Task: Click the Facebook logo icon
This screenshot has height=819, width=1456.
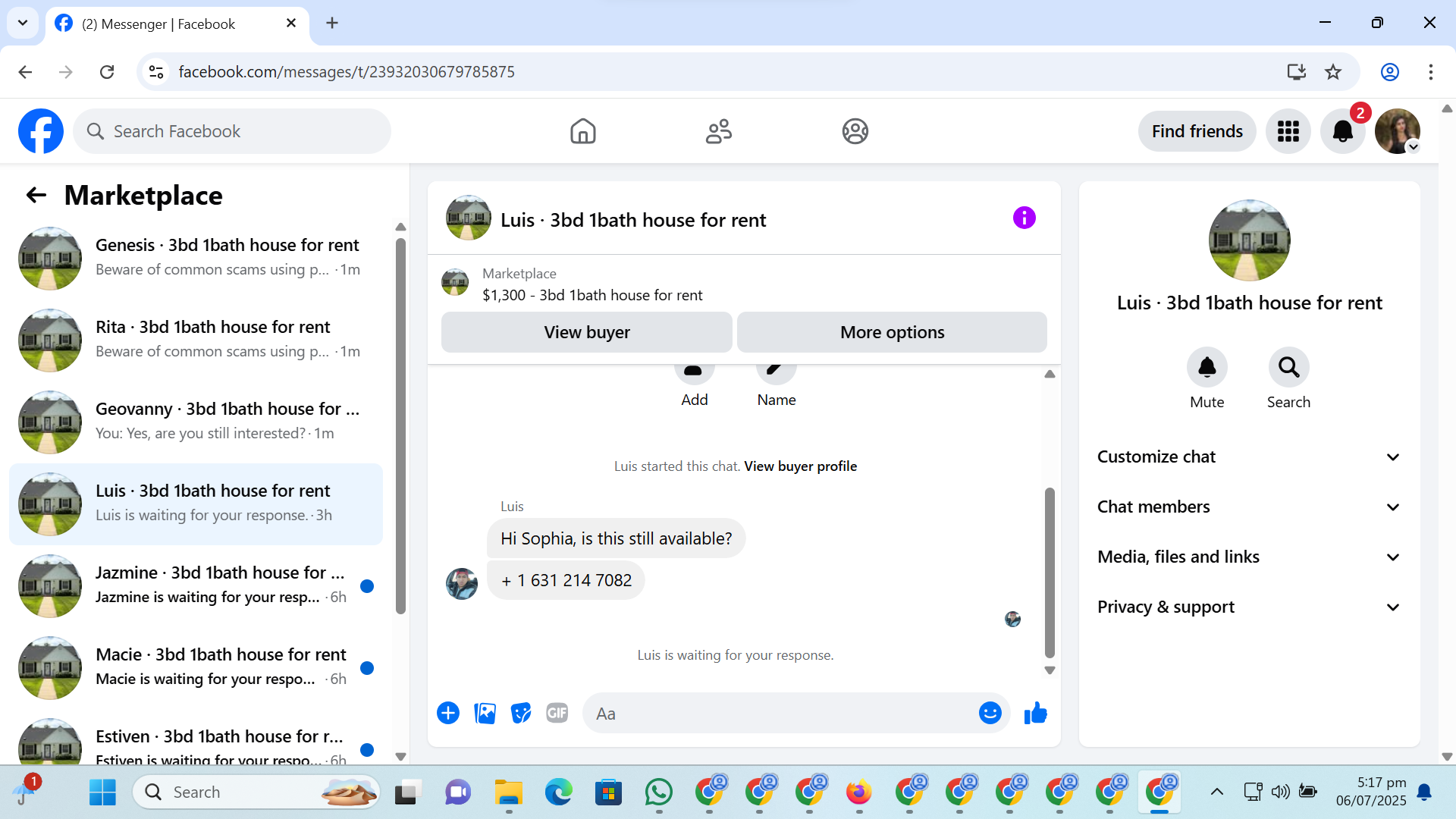Action: 41,131
